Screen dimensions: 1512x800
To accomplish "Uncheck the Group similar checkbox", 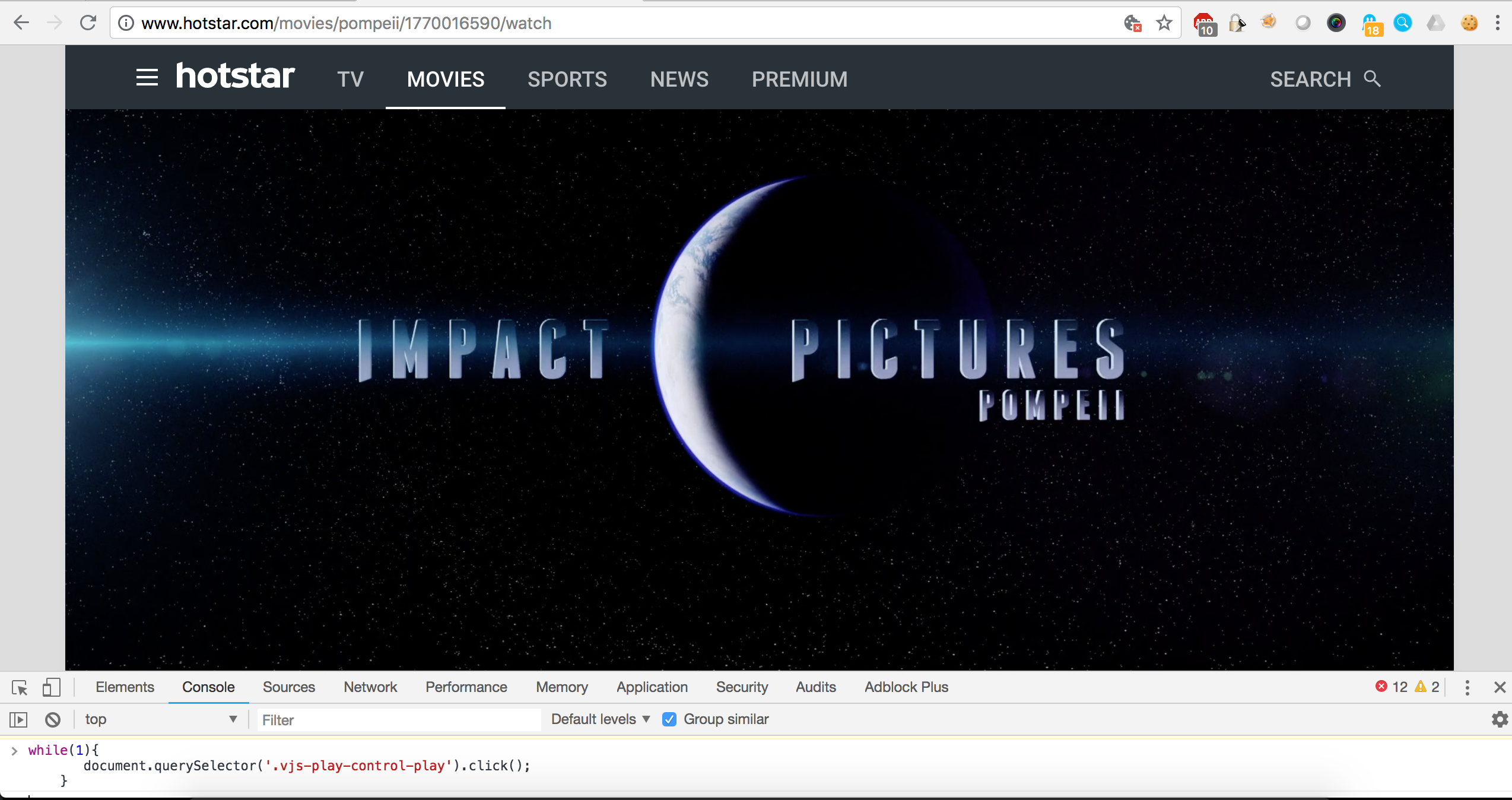I will pyautogui.click(x=669, y=719).
